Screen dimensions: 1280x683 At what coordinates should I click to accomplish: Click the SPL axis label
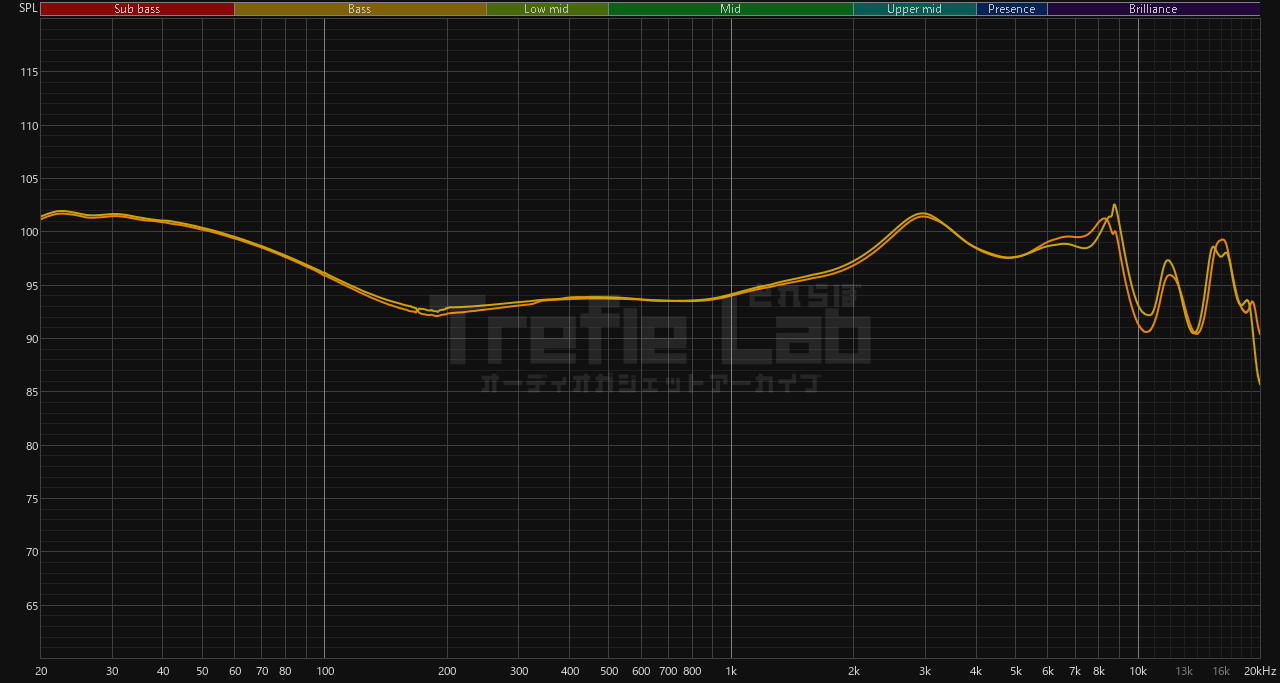pyautogui.click(x=28, y=9)
